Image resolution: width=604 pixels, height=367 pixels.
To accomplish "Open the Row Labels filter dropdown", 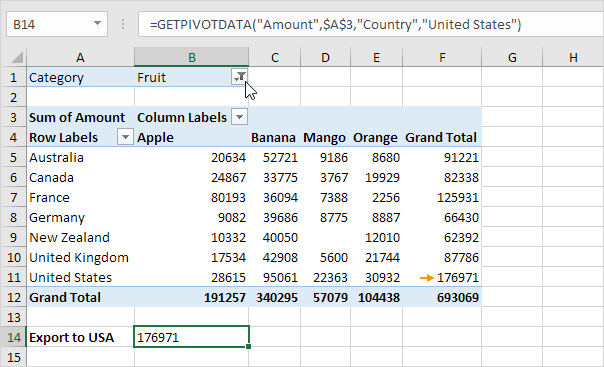I will (125, 137).
